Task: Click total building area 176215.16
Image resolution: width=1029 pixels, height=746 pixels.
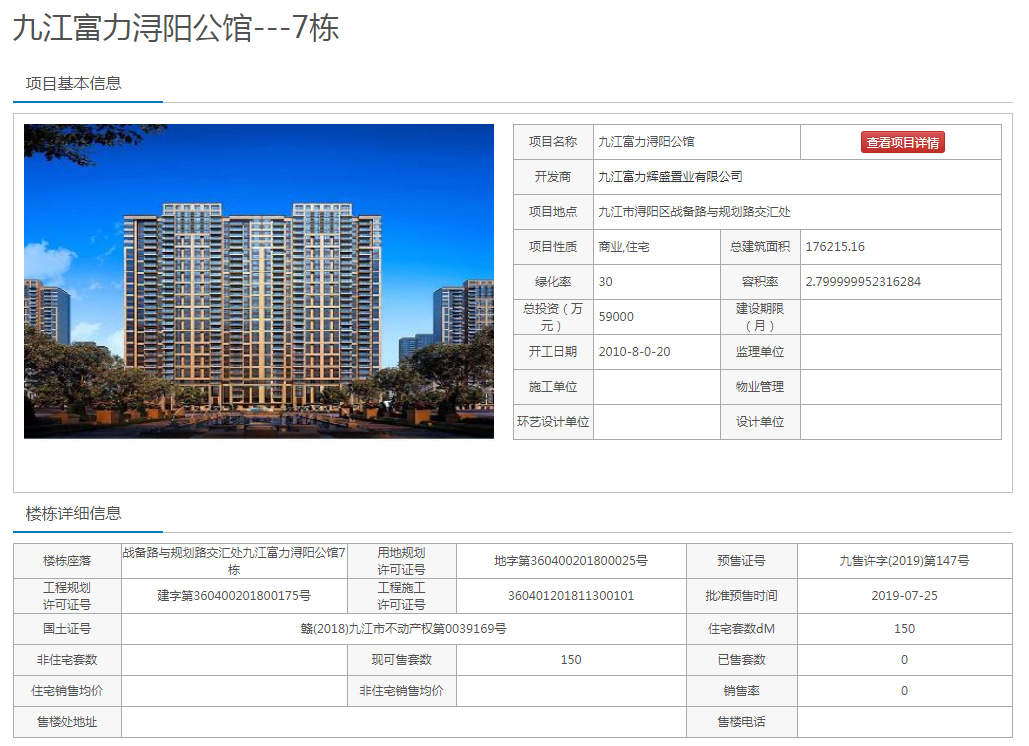Action: [835, 247]
